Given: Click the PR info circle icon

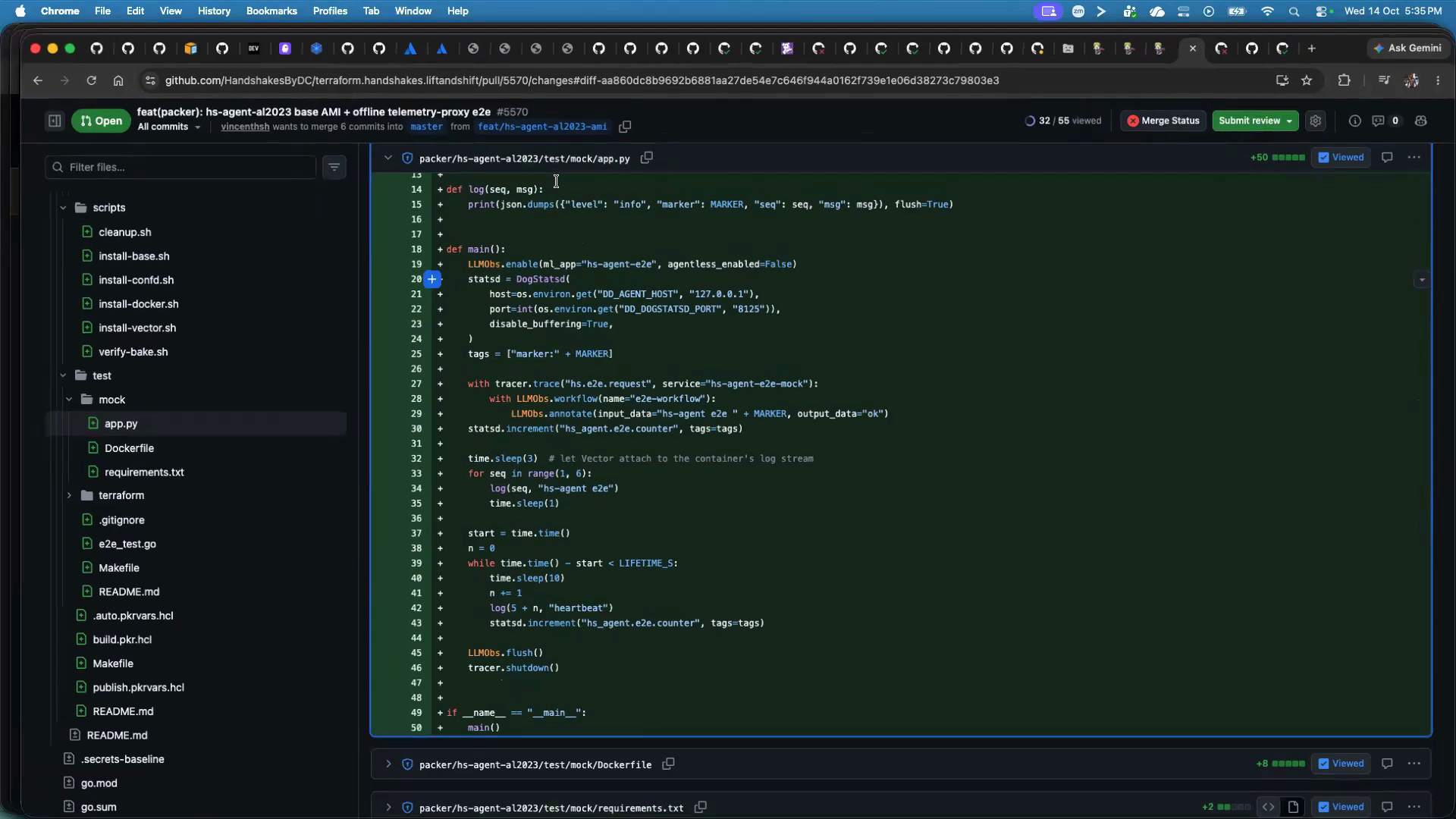Looking at the screenshot, I should tap(1355, 121).
